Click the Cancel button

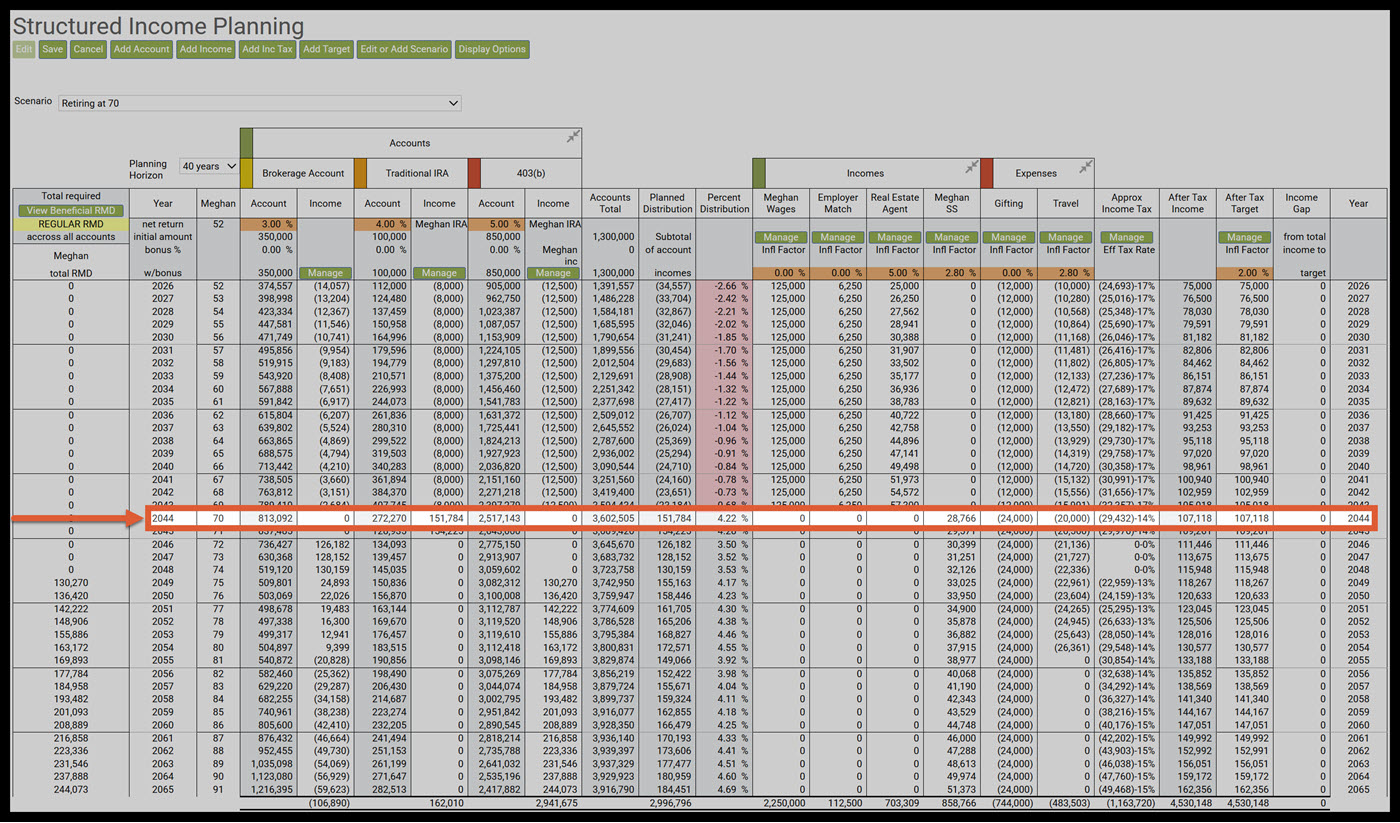88,49
